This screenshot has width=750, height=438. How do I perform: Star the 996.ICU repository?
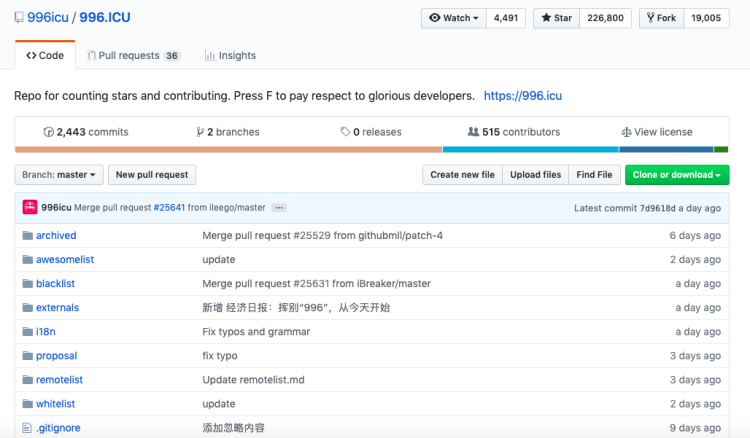pos(557,18)
